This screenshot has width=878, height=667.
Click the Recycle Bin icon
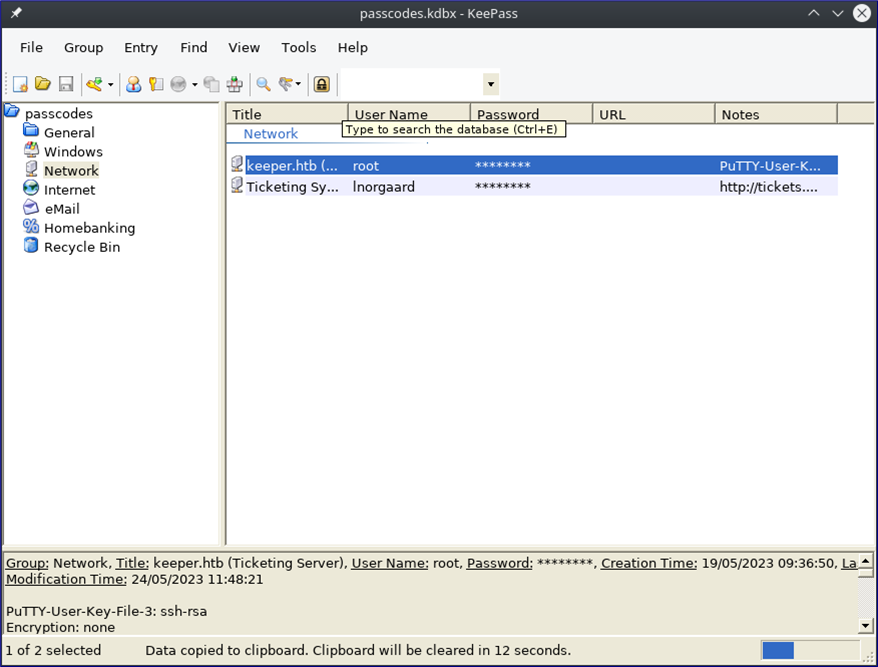[31, 245]
